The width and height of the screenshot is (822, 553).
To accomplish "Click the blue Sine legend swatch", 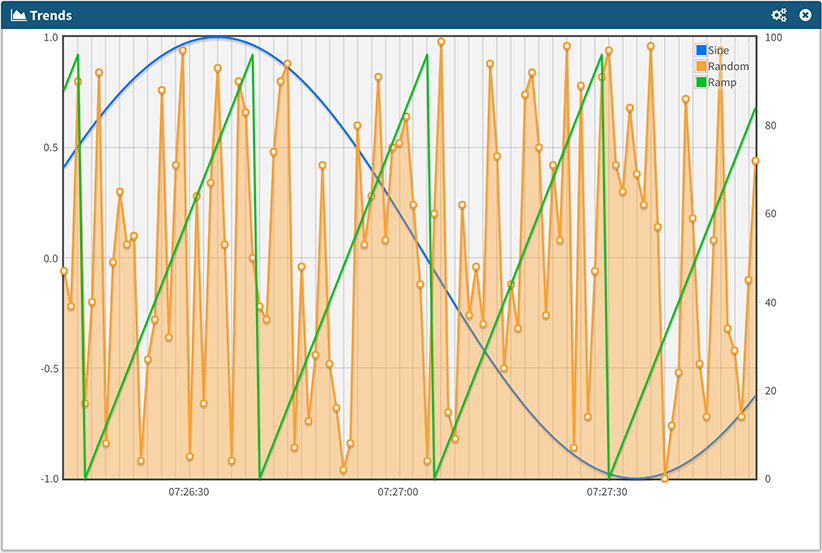I will pos(700,50).
